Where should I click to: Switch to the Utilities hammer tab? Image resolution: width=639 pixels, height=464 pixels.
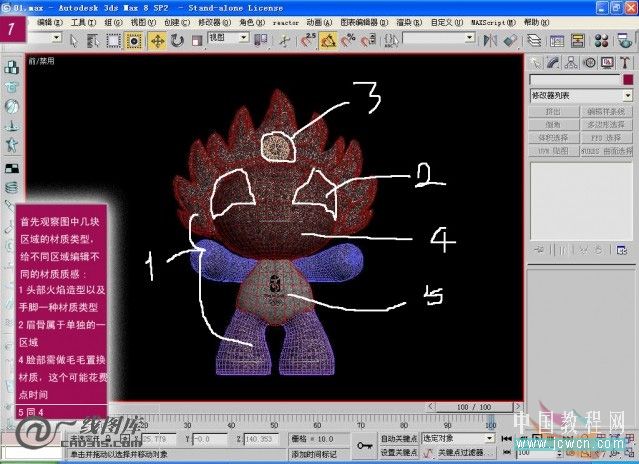(x=625, y=62)
